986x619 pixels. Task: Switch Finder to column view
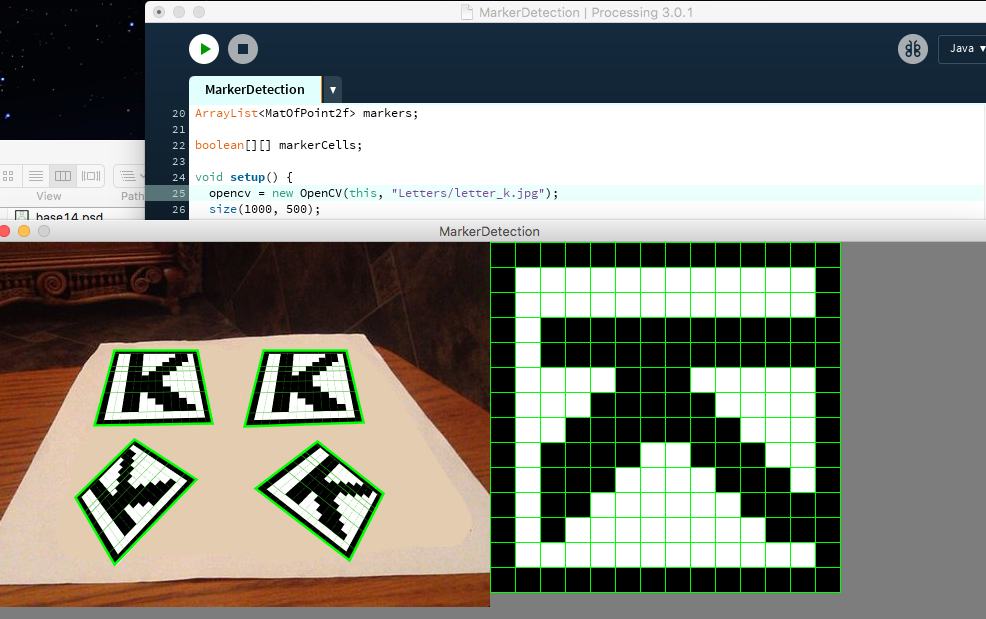[x=62, y=176]
